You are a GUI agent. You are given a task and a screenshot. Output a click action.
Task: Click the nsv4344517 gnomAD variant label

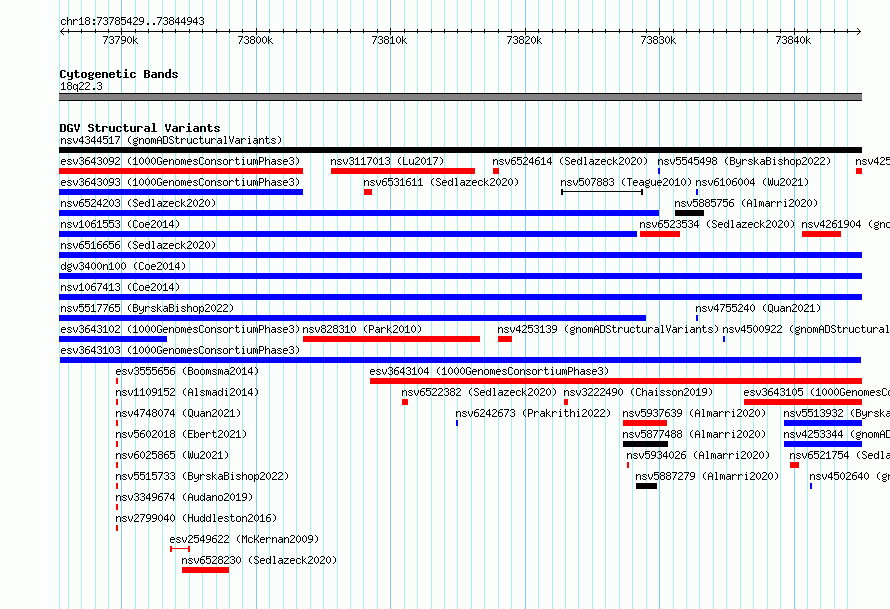171,140
